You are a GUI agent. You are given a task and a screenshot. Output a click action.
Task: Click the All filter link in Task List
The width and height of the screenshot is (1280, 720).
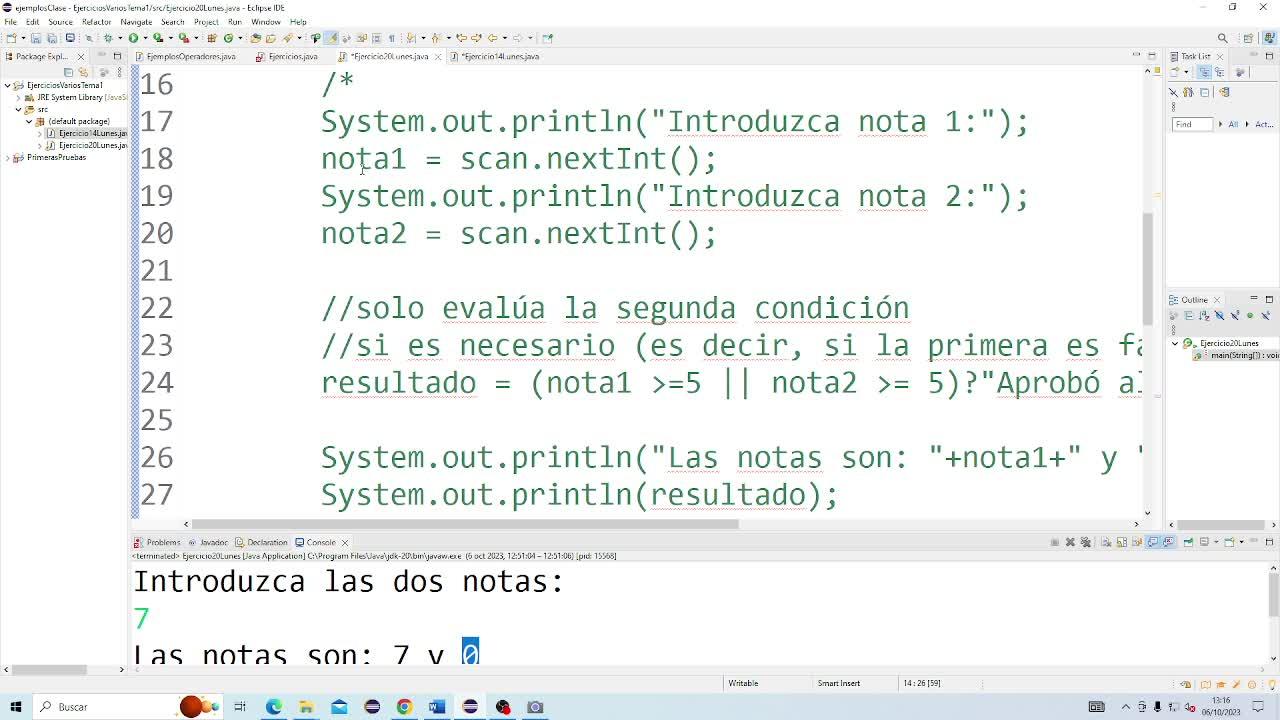(1233, 124)
